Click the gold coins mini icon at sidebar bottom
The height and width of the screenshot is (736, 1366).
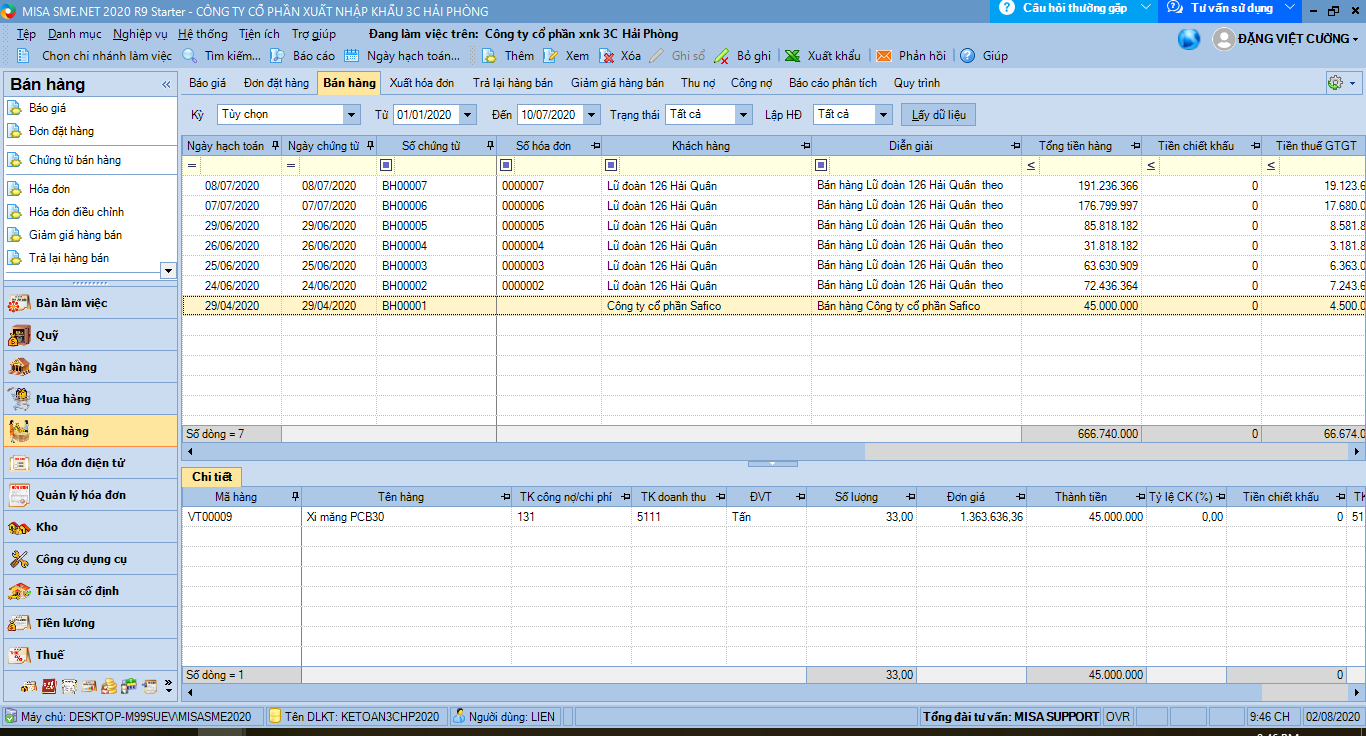pyautogui.click(x=108, y=687)
